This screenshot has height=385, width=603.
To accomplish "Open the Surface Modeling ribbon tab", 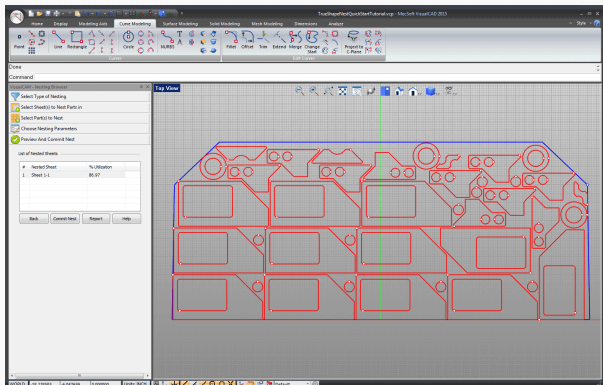I will click(x=180, y=24).
